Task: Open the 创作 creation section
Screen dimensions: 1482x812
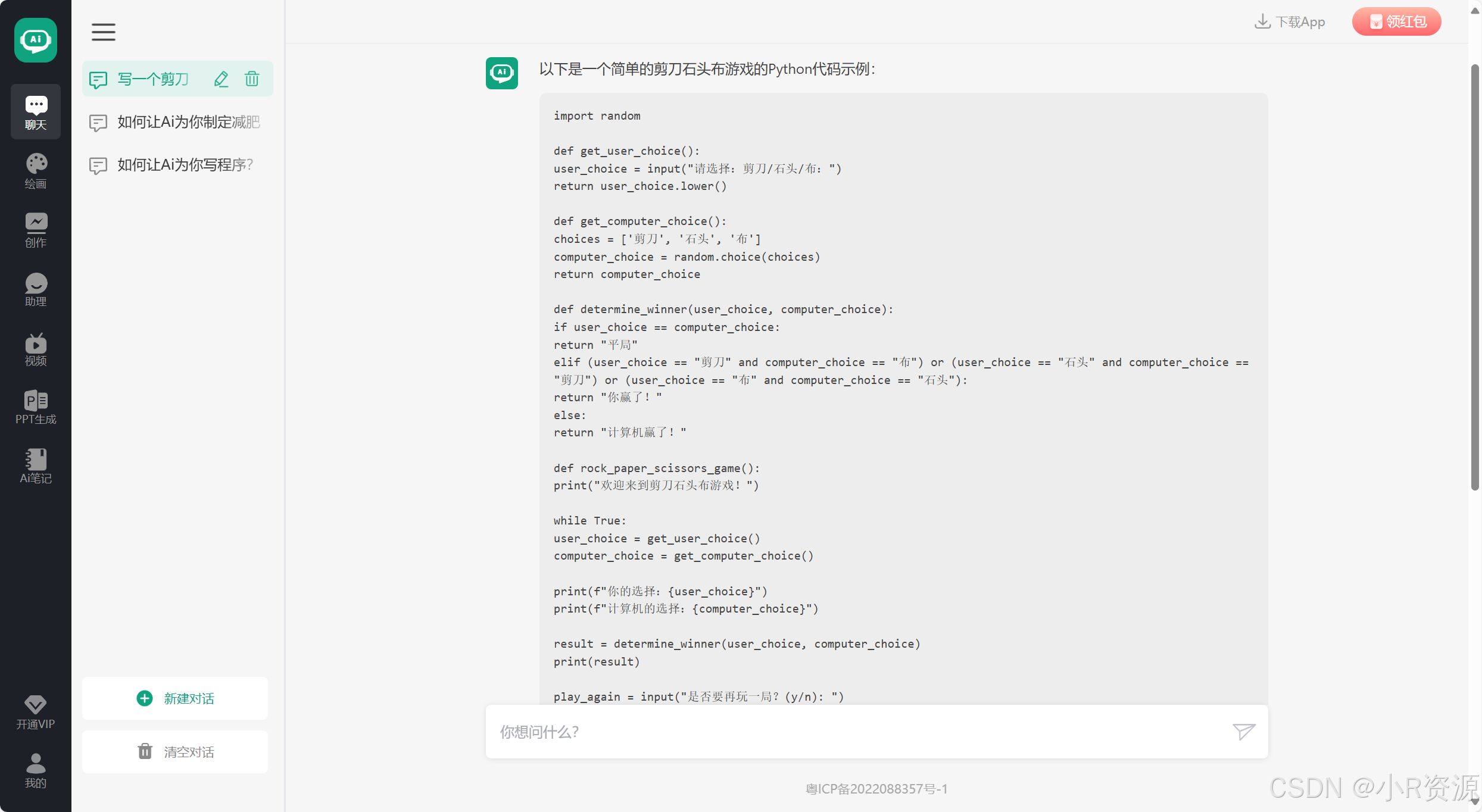Action: pos(36,230)
